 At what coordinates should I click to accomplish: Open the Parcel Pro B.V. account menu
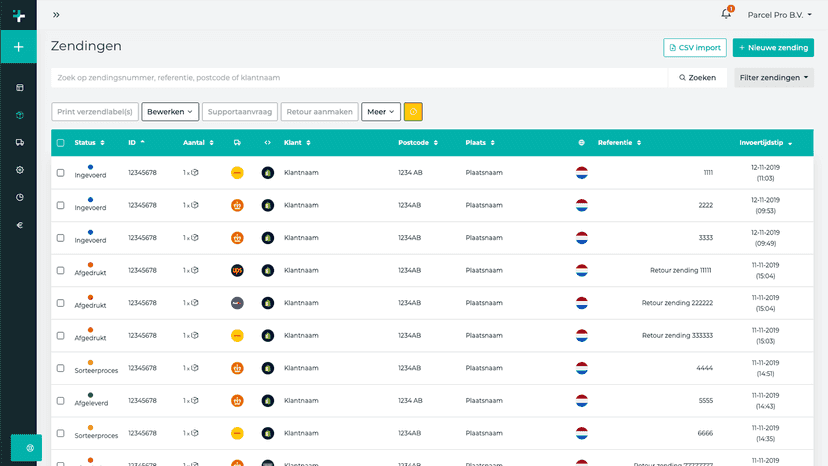[779, 15]
